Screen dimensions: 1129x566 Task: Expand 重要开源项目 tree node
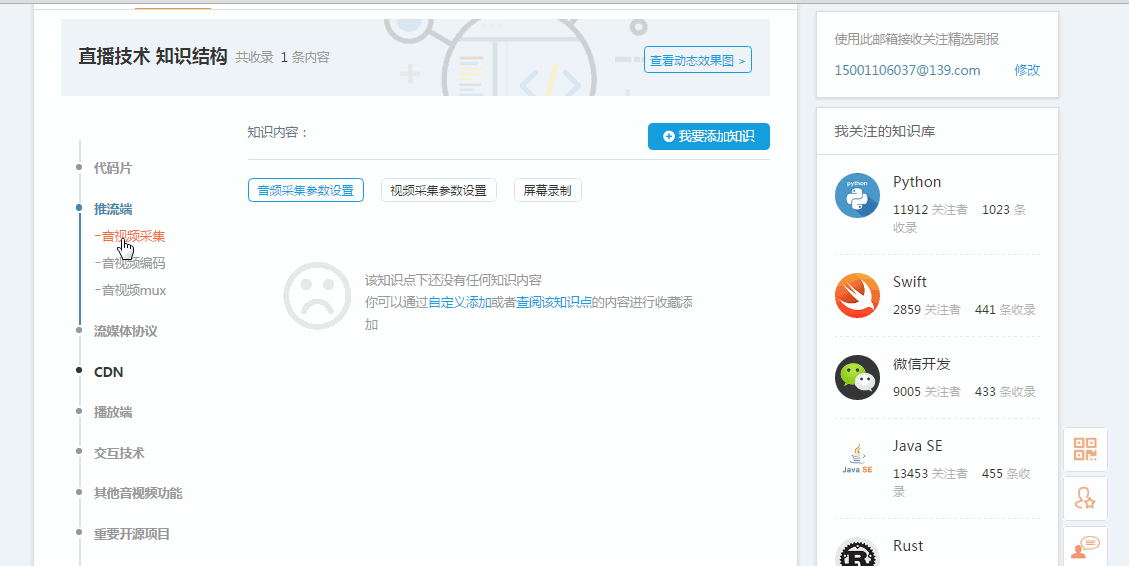pyautogui.click(x=132, y=534)
